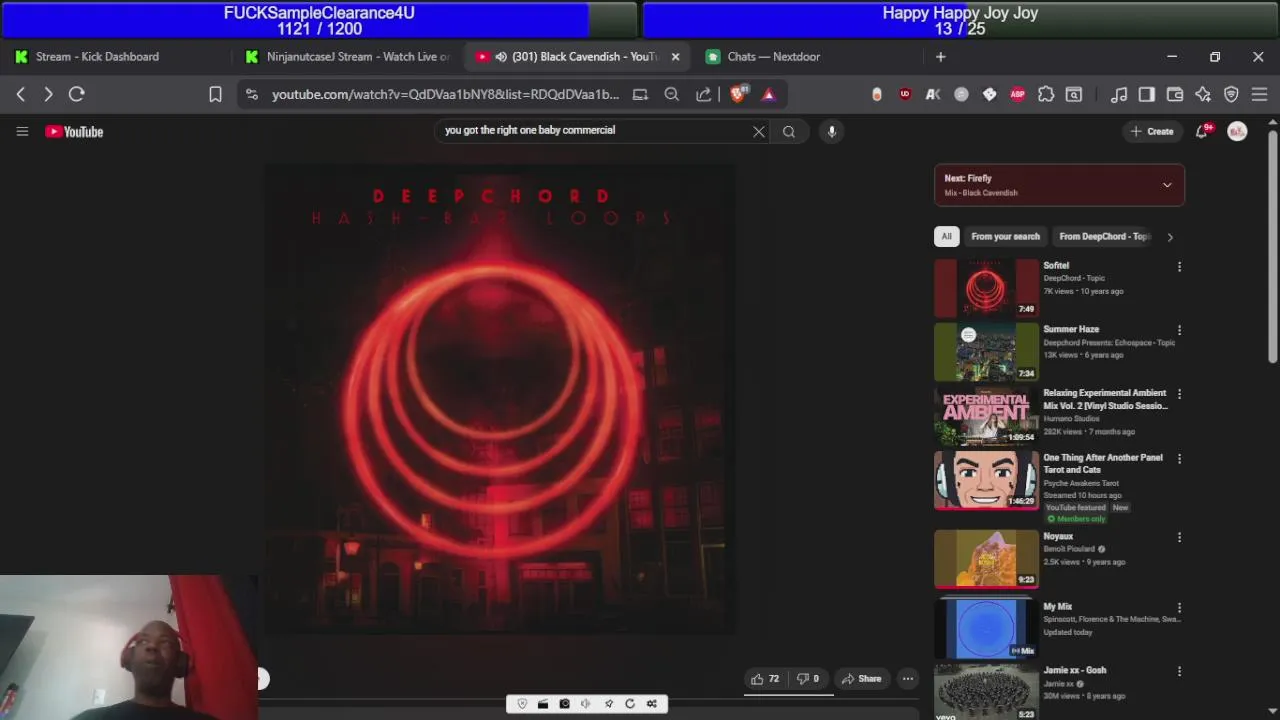Select the All filter chip
The height and width of the screenshot is (720, 1280).
[946, 236]
